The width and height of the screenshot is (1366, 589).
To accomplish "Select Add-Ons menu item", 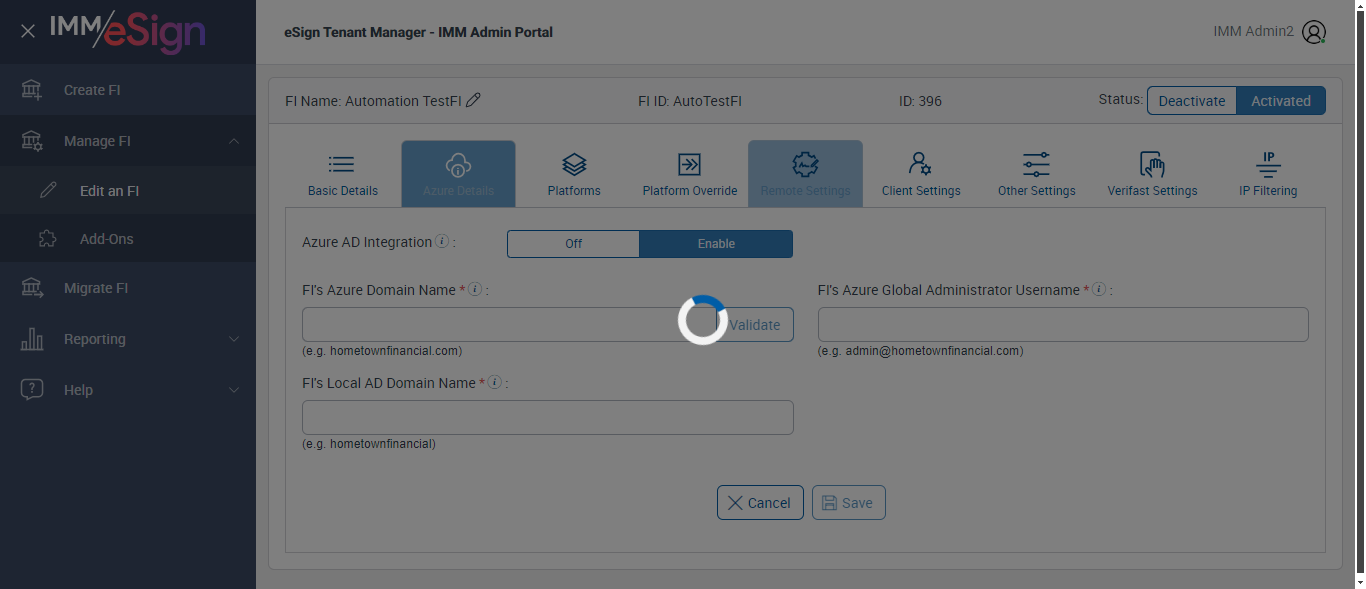I will pyautogui.click(x=128, y=239).
